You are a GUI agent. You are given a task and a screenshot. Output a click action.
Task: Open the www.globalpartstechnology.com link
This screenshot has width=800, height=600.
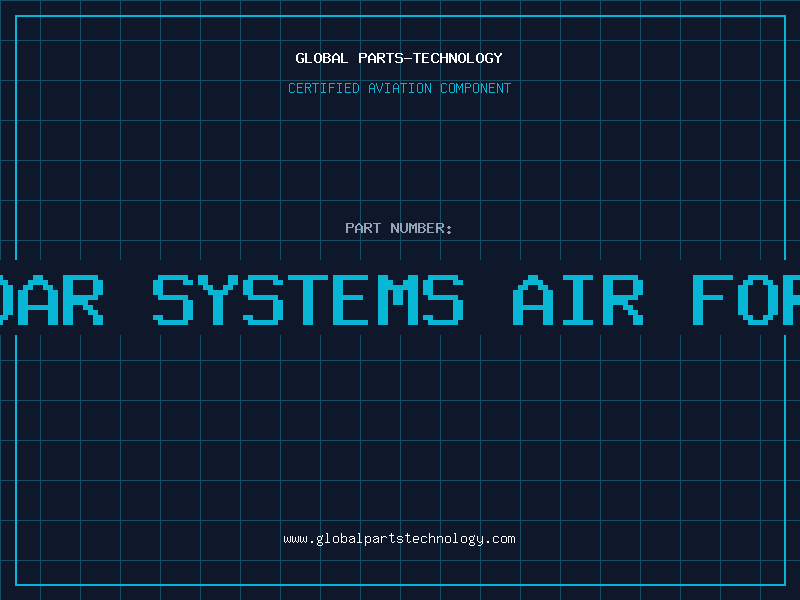(399, 539)
